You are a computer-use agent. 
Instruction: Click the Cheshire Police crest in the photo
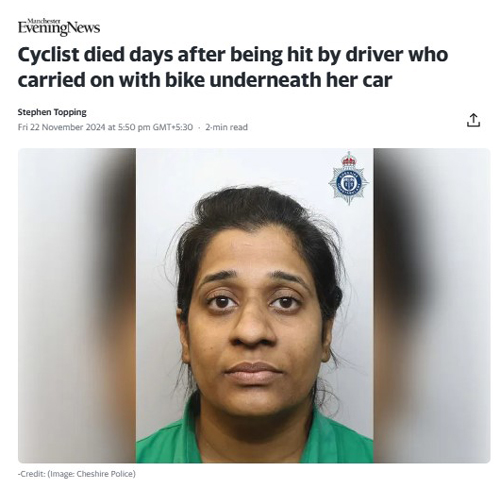pos(349,178)
